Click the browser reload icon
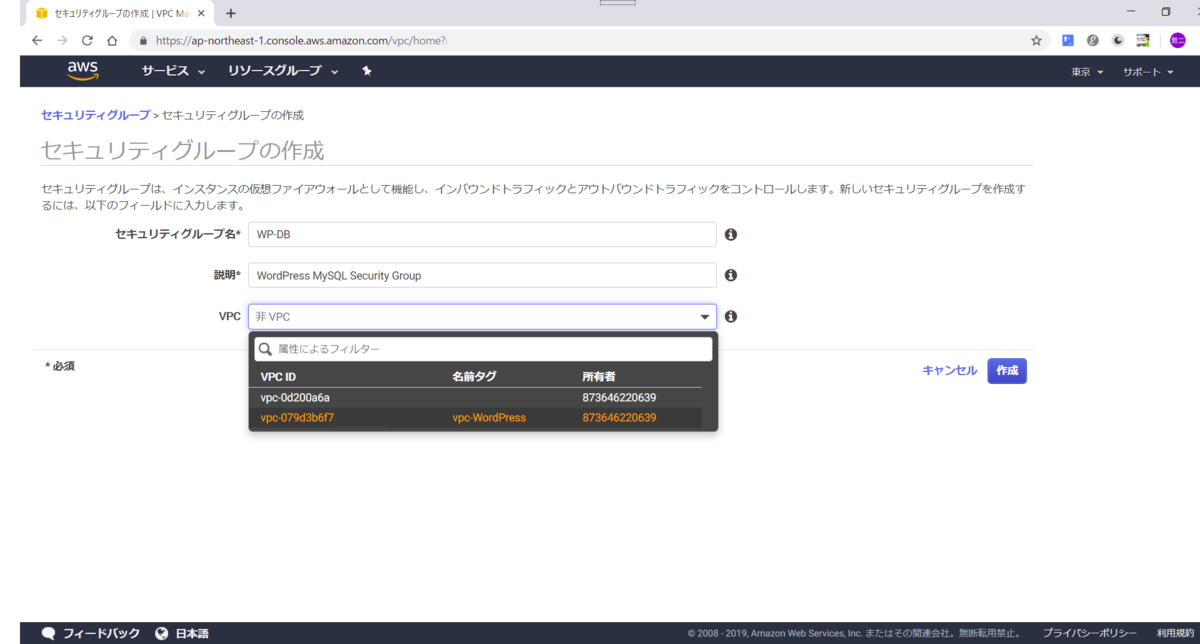The image size is (1200, 644). (87, 40)
